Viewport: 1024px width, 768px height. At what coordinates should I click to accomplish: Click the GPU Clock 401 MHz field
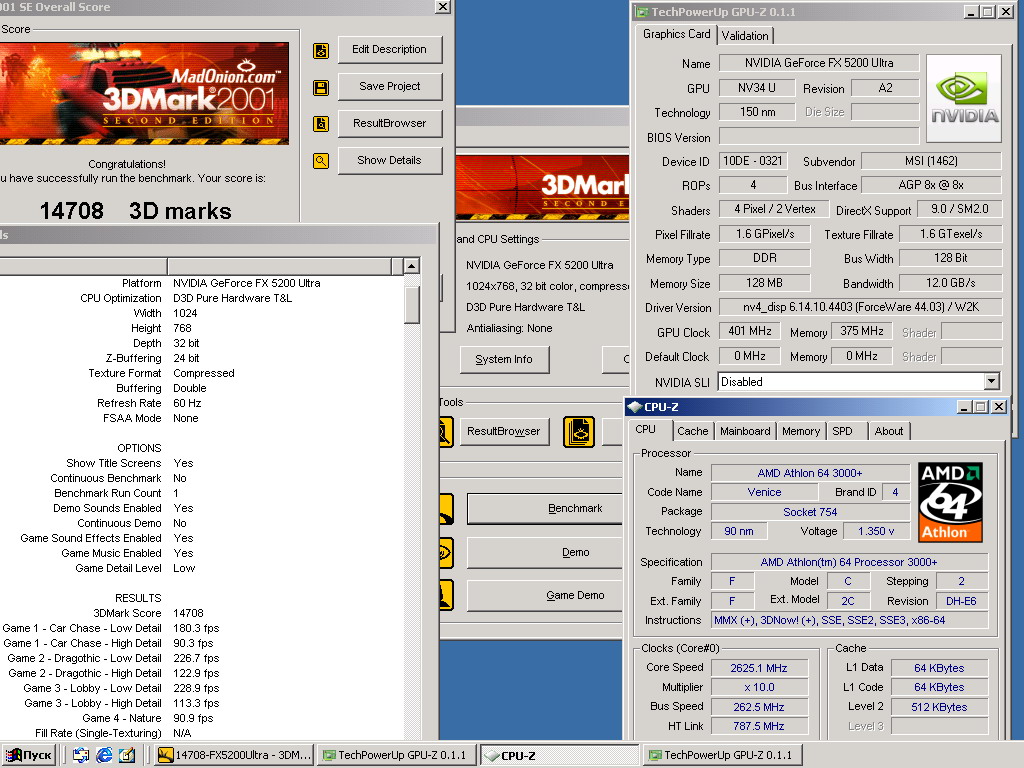tap(750, 332)
